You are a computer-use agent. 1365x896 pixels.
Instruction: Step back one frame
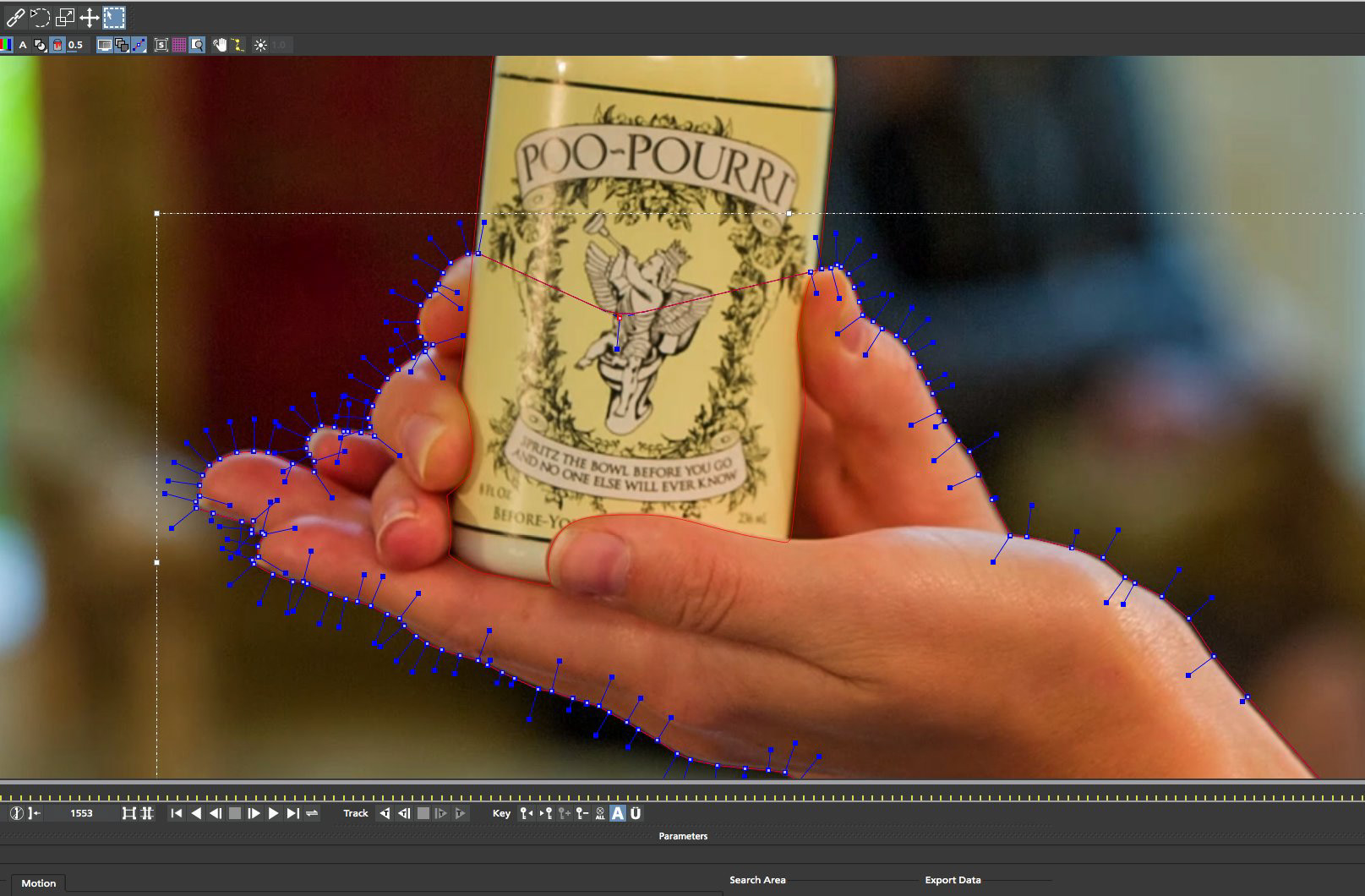pos(216,813)
